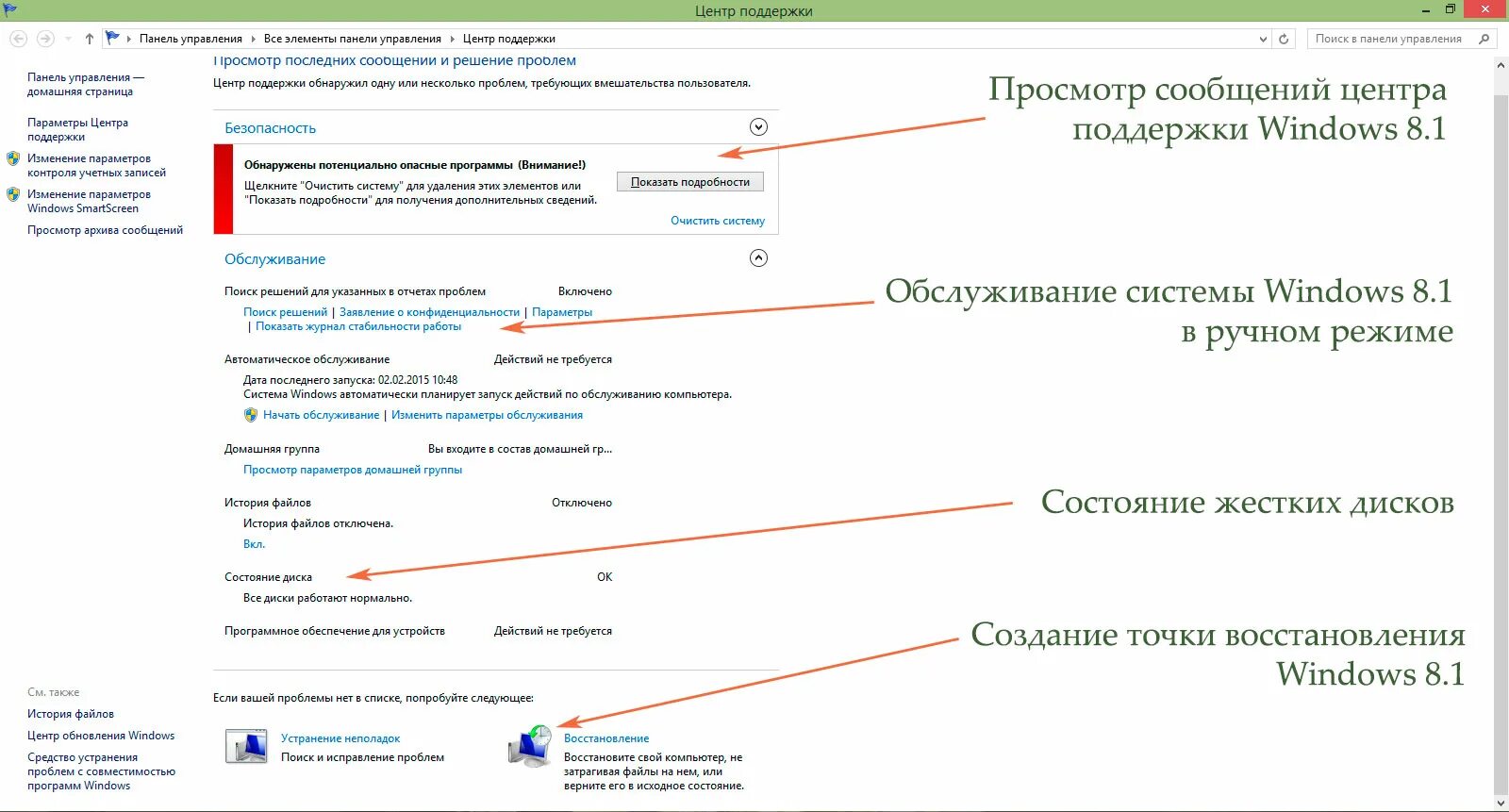Click the scrollbar up arrow
Image resolution: width=1509 pixels, height=812 pixels.
coord(1501,64)
